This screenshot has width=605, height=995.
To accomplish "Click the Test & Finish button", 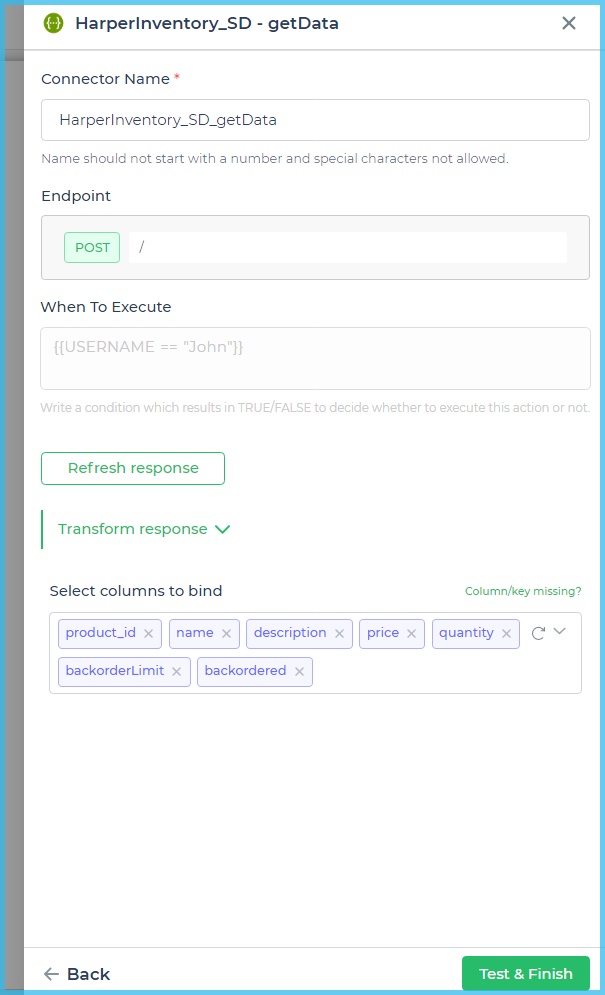I will 525,973.
